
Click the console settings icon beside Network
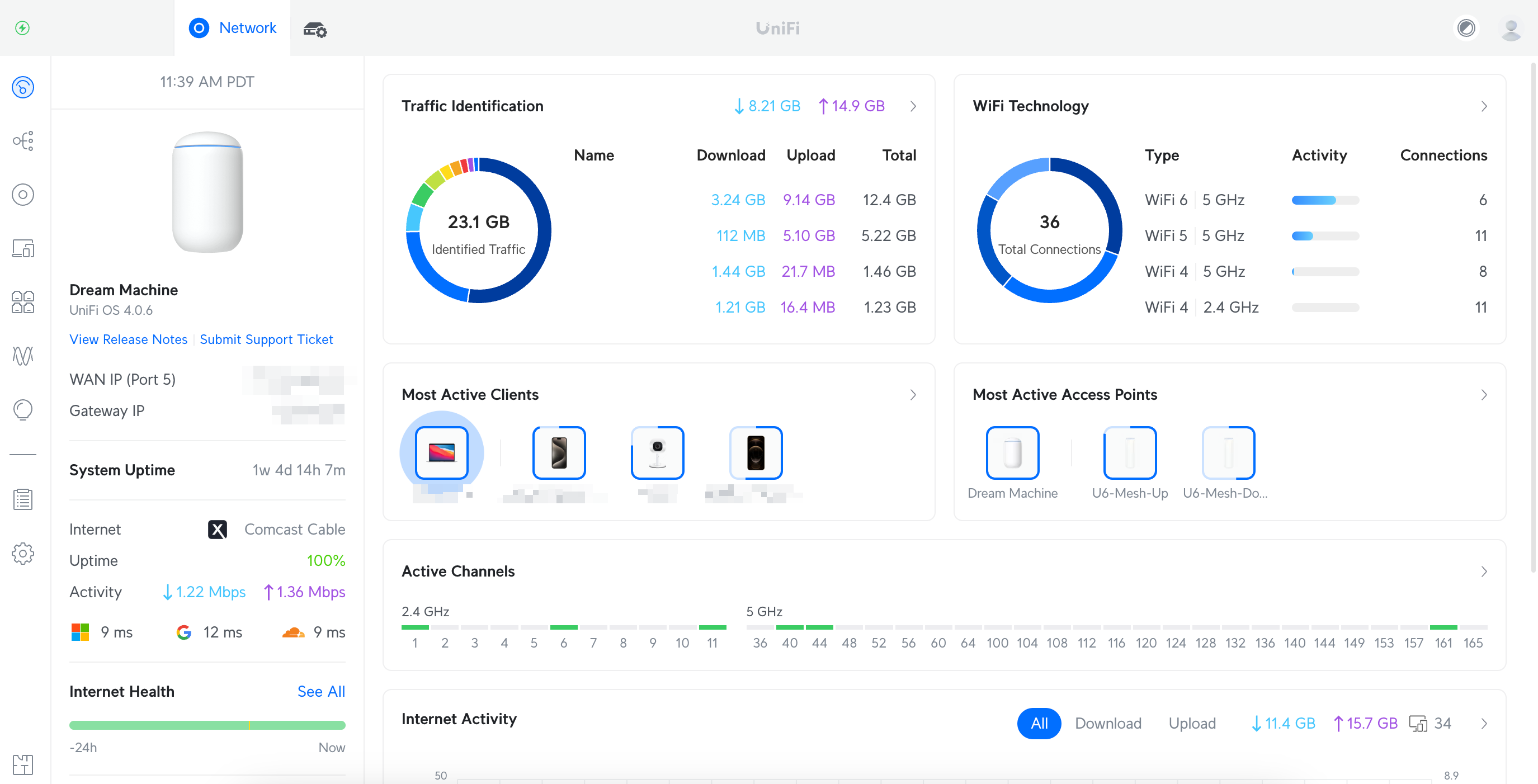(315, 29)
